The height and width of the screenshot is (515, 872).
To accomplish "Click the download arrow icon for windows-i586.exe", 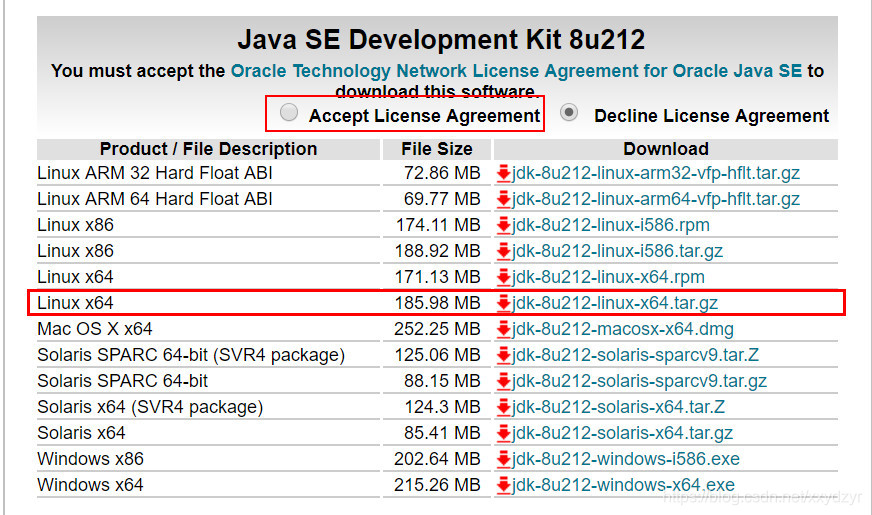I will tap(504, 459).
